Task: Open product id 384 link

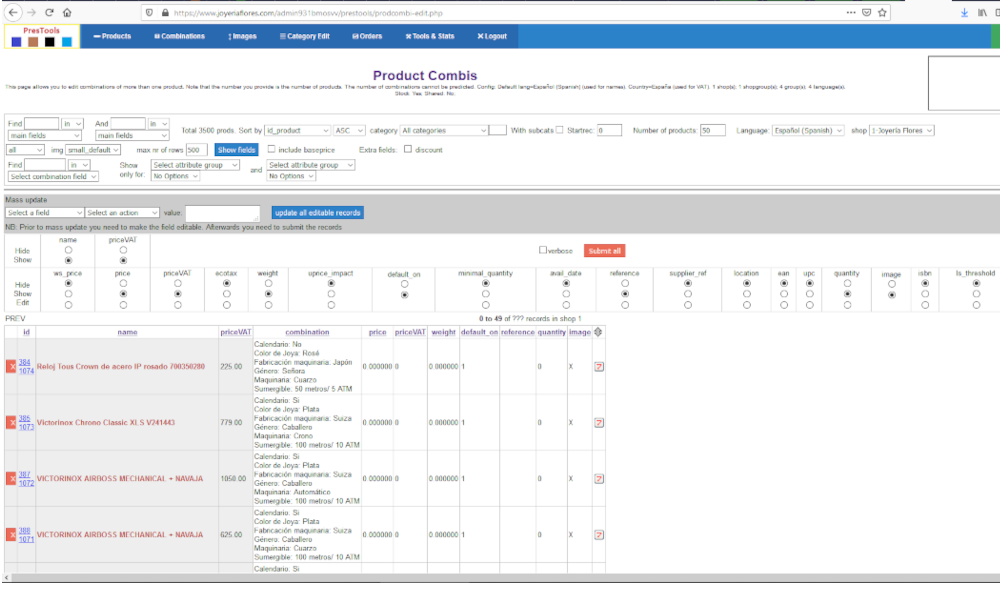Action: tap(24, 362)
